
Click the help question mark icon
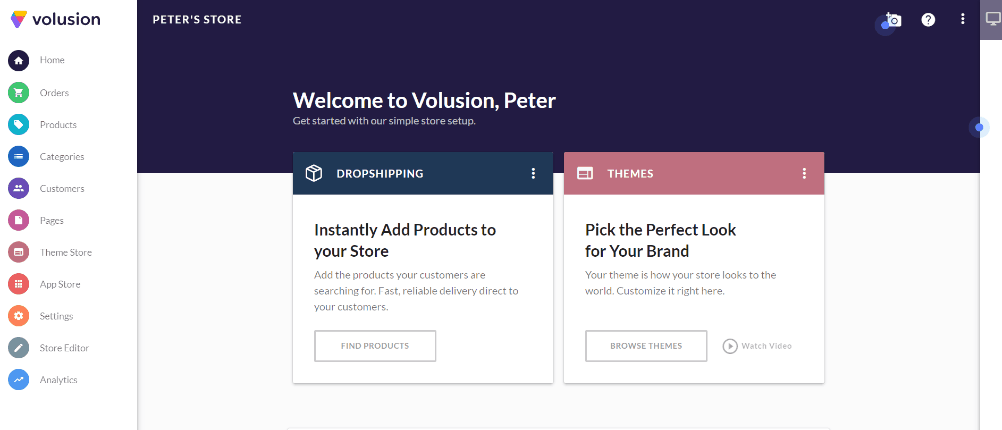[x=928, y=20]
